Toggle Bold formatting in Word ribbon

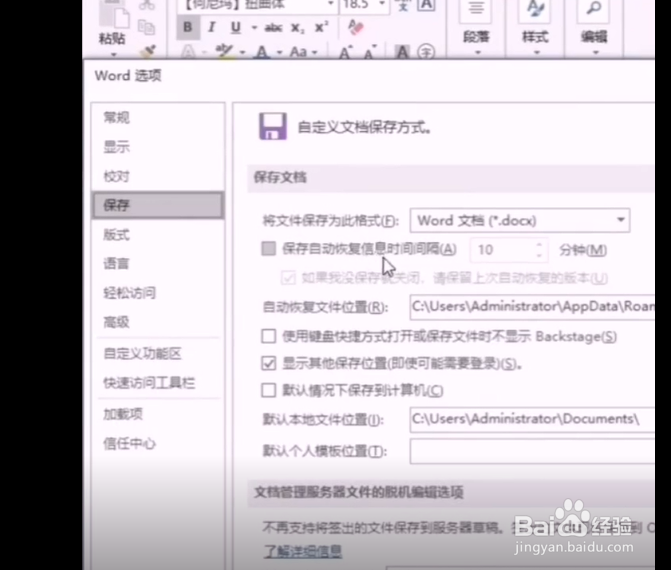[x=187, y=27]
